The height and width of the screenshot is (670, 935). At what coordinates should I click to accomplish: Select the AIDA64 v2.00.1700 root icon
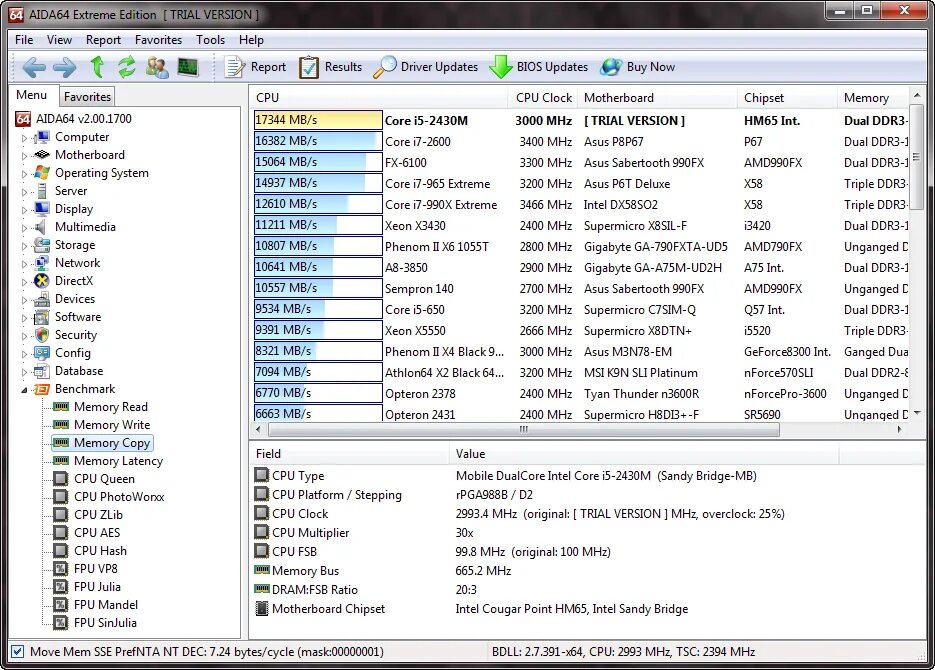coord(23,119)
